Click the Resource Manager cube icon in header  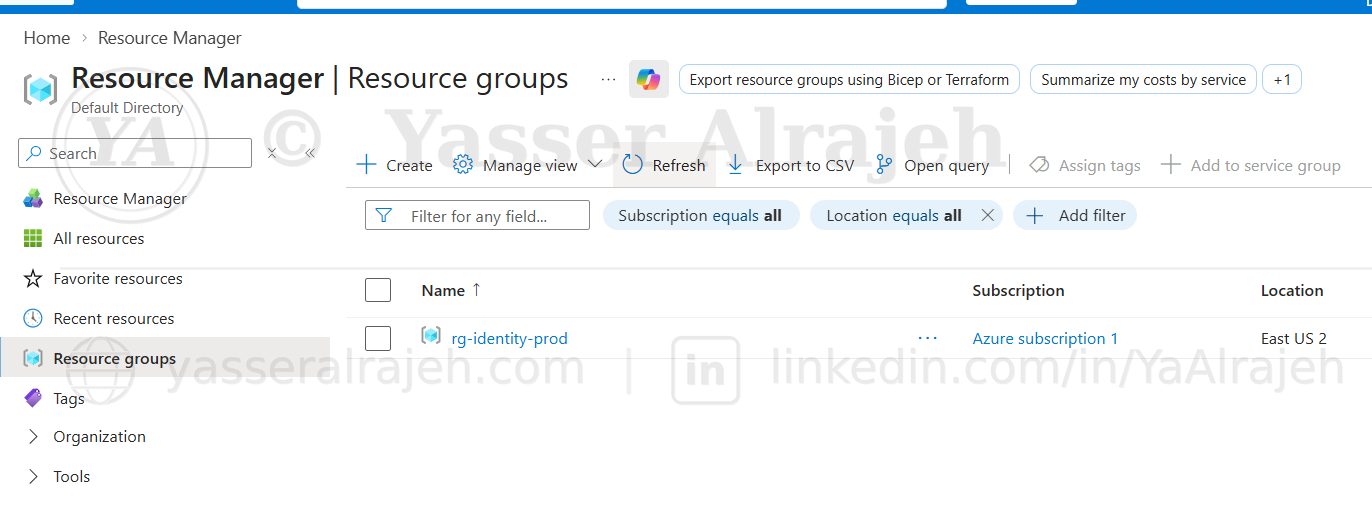[x=40, y=88]
